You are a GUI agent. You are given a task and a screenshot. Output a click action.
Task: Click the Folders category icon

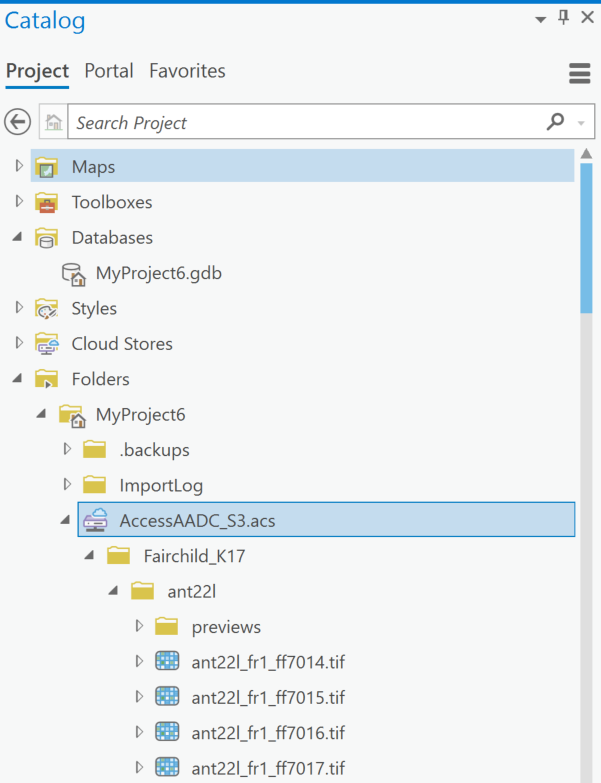46,380
